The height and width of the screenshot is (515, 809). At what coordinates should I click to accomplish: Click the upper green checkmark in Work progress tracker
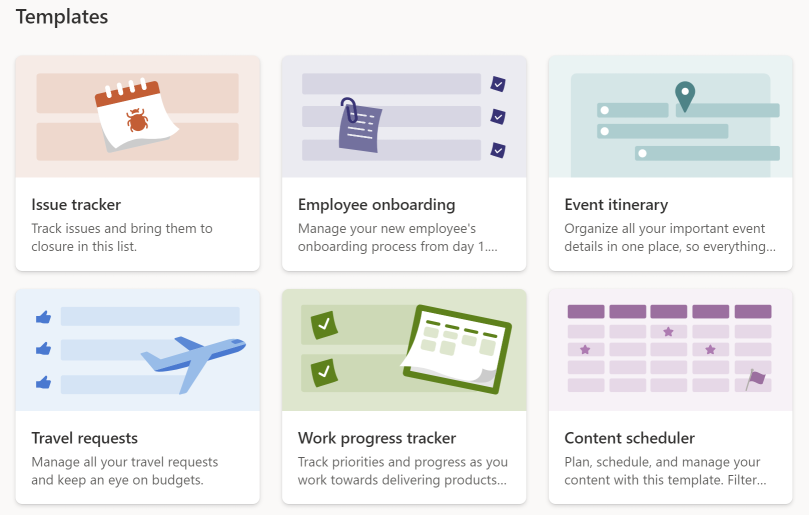[324, 325]
